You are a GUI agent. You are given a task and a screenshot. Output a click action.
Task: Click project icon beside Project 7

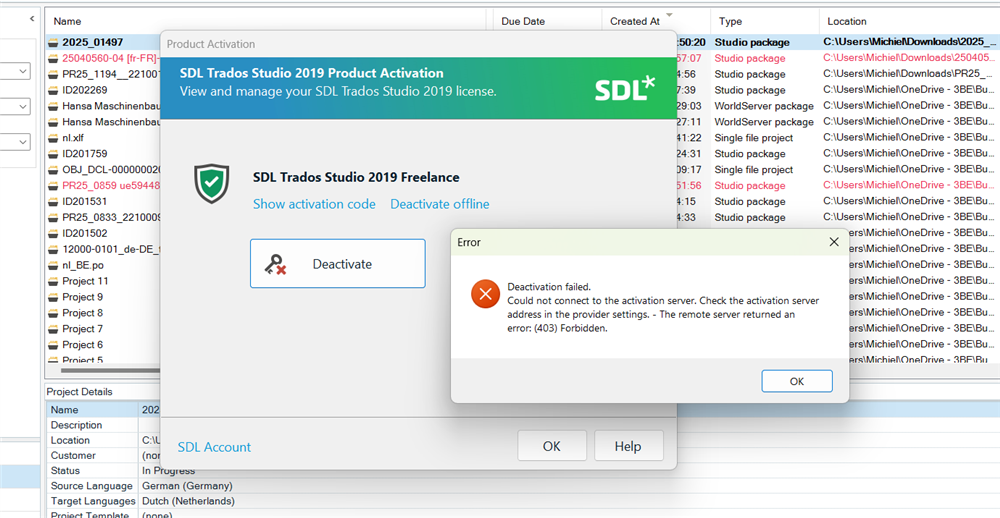click(54, 329)
